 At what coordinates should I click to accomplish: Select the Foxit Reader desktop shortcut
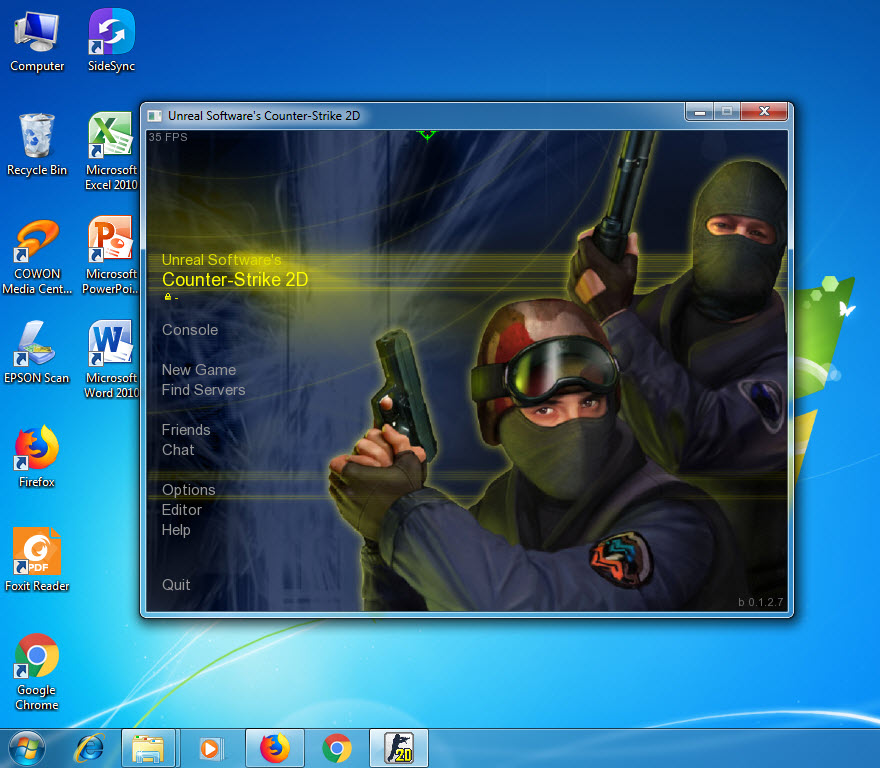[x=37, y=560]
